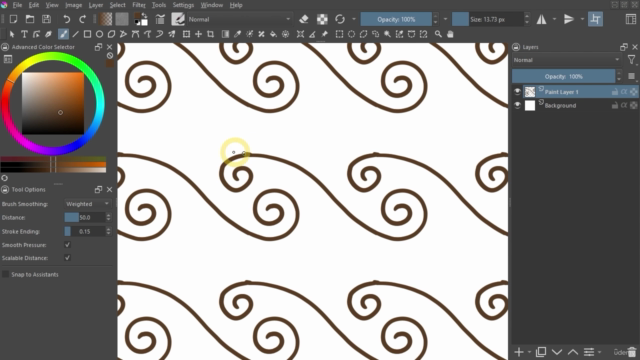This screenshot has width=640, height=360.
Task: Open the Edit menu
Action: 34,5
